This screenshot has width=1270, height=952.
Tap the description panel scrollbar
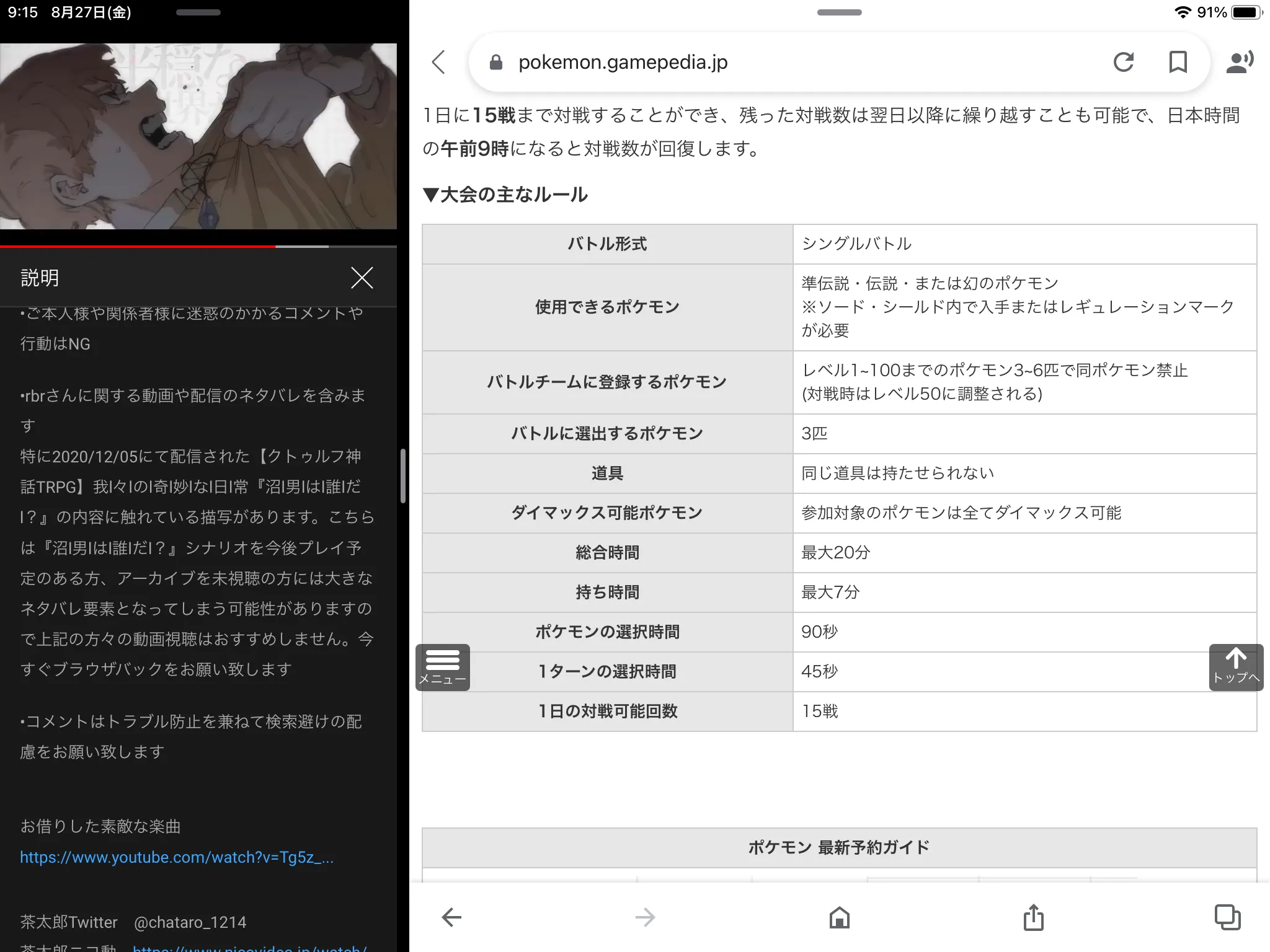[403, 475]
